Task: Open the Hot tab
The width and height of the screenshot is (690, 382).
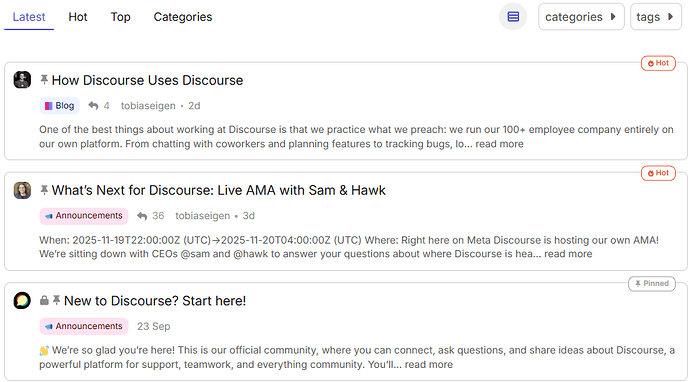Action: [x=78, y=17]
